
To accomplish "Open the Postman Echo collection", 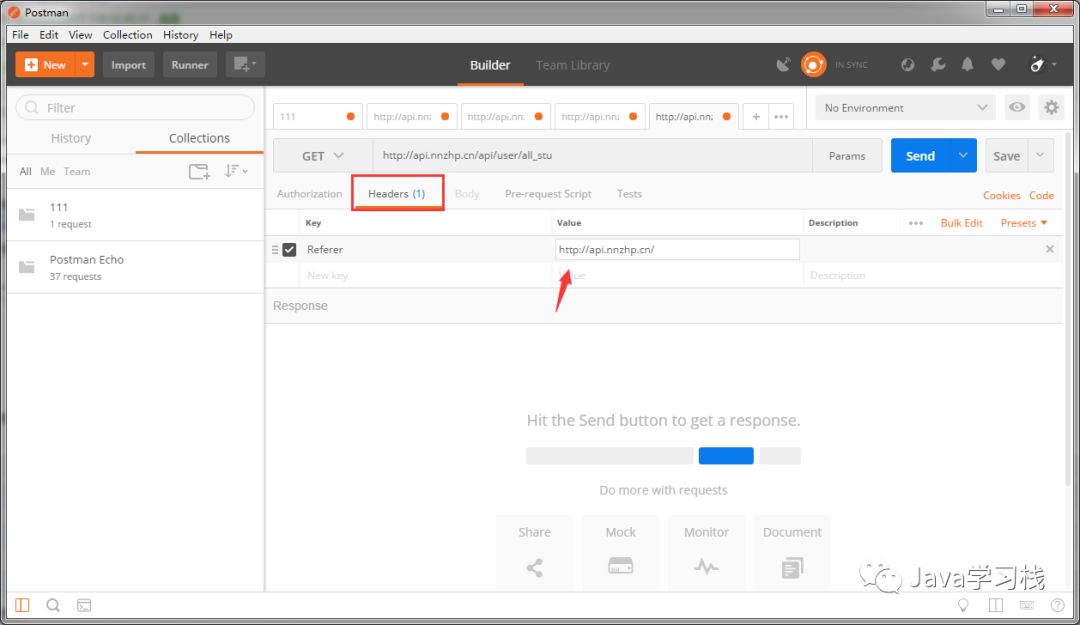I will click(x=135, y=267).
